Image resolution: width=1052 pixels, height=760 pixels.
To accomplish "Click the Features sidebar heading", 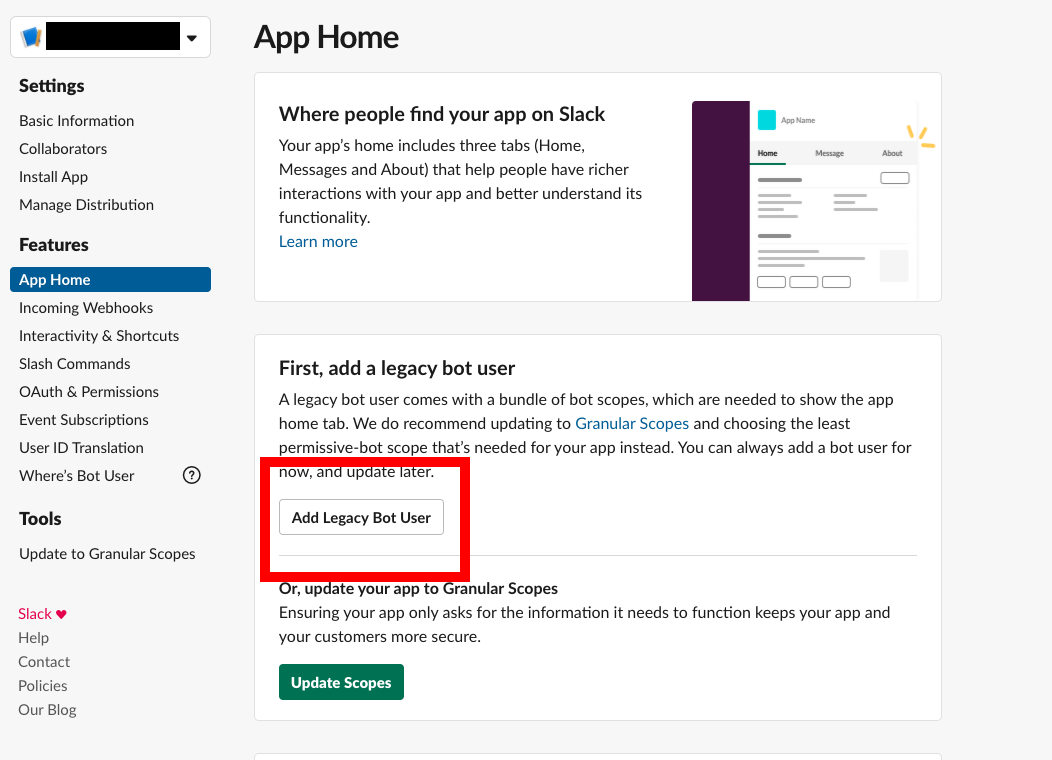I will (54, 245).
